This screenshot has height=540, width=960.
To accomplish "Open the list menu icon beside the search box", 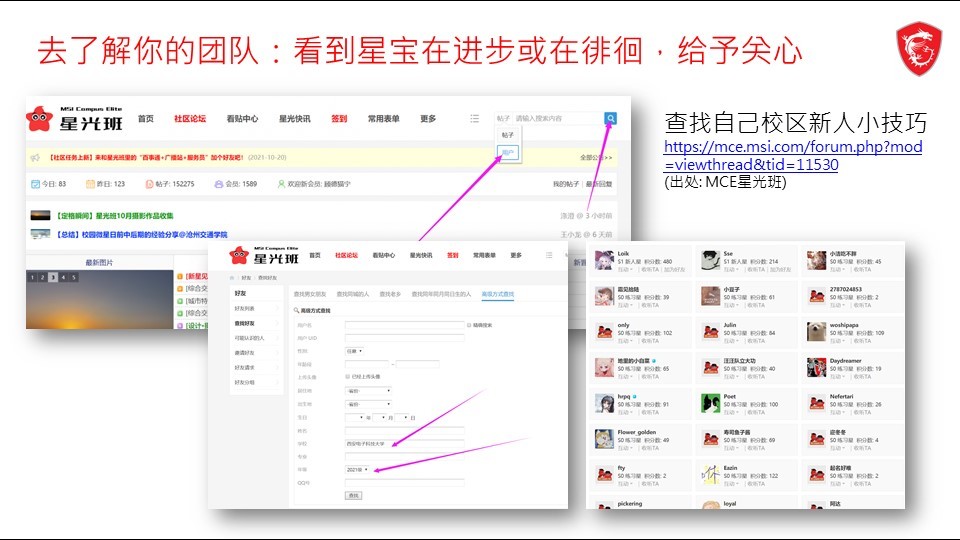I will pos(474,118).
